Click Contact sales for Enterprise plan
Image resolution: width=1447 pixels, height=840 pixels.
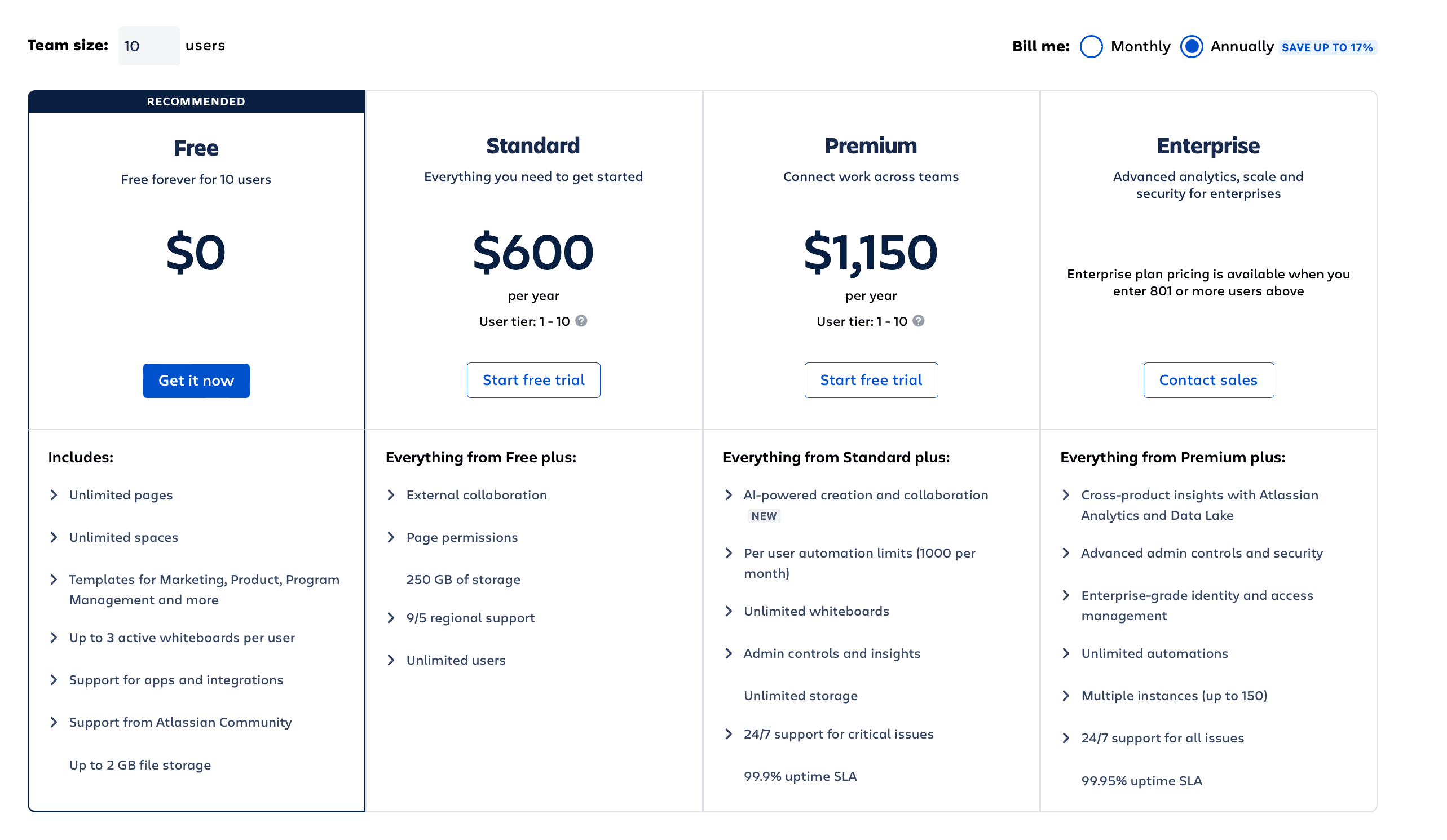(x=1208, y=380)
